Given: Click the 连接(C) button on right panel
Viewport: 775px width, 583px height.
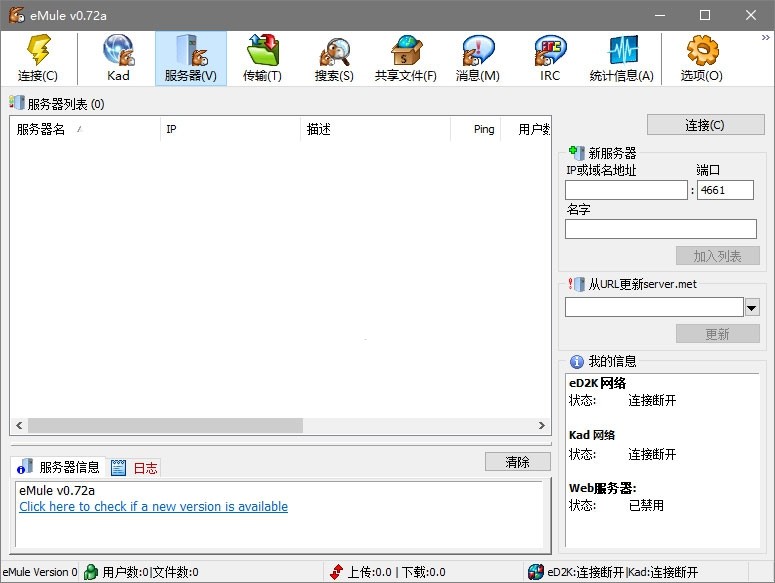Looking at the screenshot, I should (705, 125).
